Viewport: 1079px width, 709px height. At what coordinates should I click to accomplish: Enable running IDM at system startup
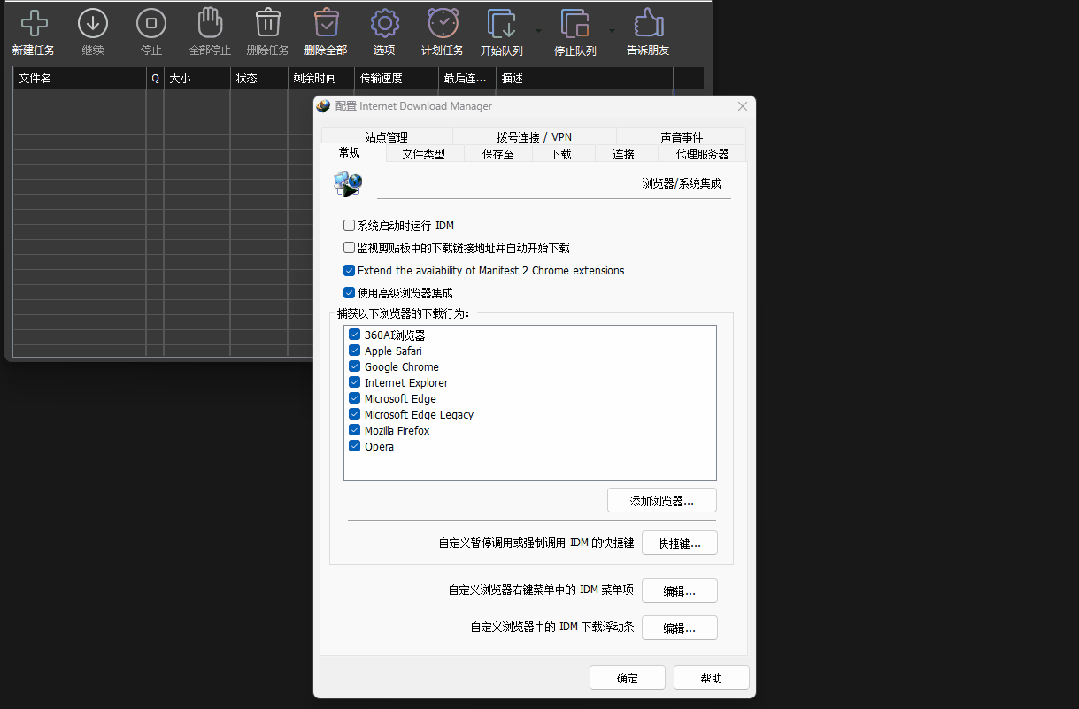pos(348,225)
